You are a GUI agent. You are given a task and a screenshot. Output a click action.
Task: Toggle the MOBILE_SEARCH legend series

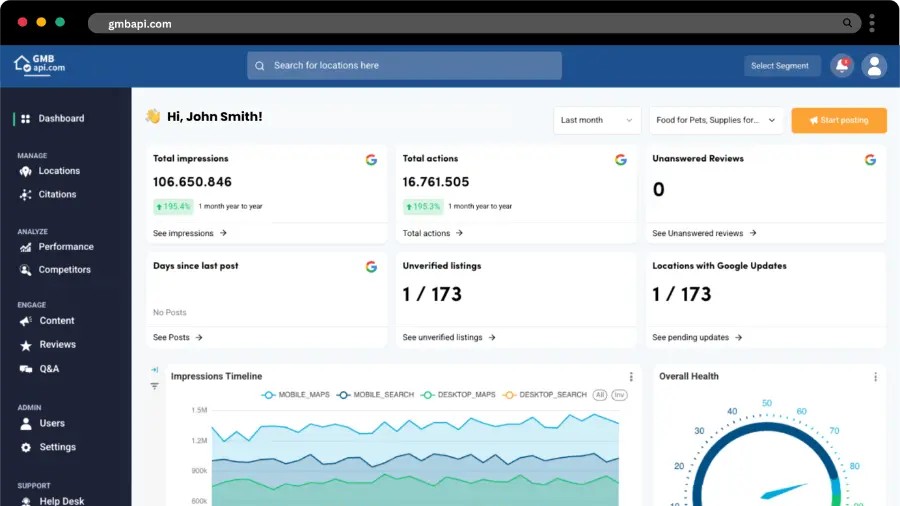tap(375, 395)
